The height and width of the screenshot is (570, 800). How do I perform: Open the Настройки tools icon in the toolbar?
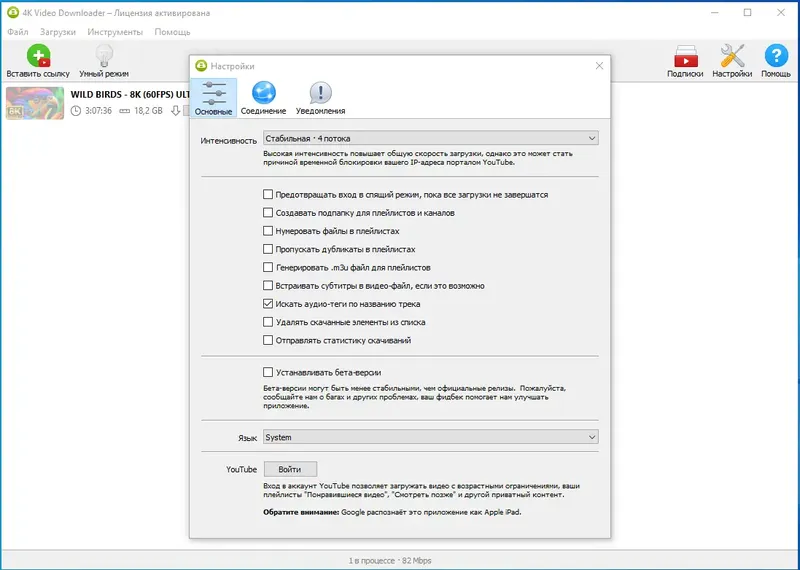pyautogui.click(x=732, y=56)
